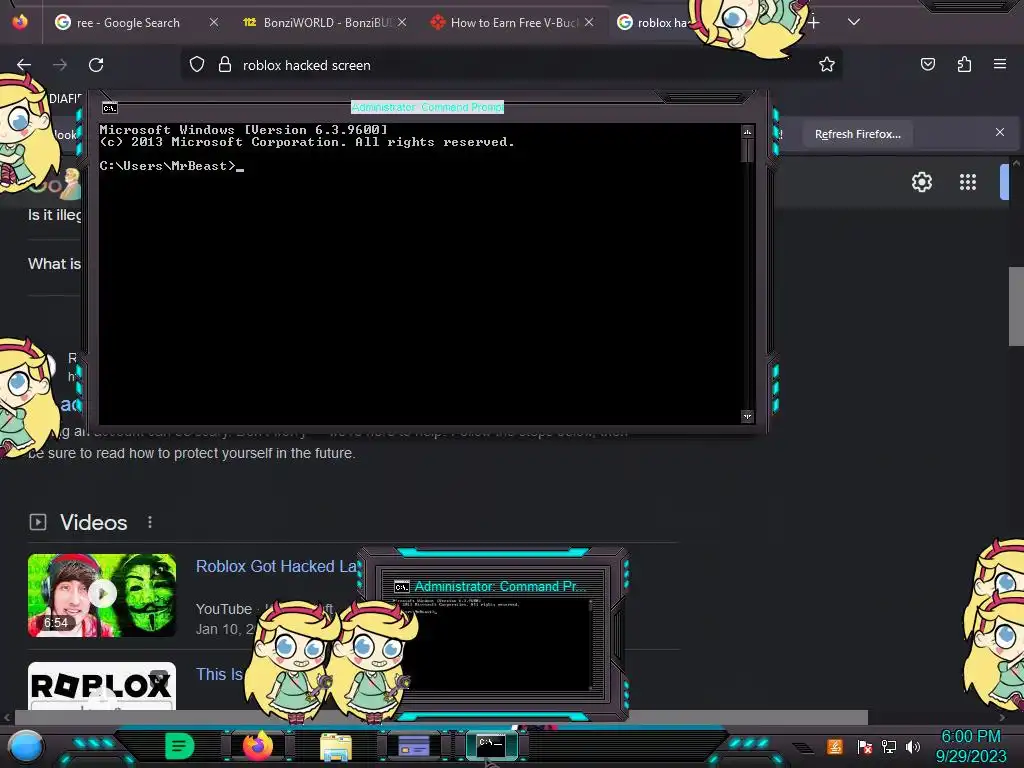
Task: Open the volume speaker tray icon
Action: pyautogui.click(x=913, y=746)
